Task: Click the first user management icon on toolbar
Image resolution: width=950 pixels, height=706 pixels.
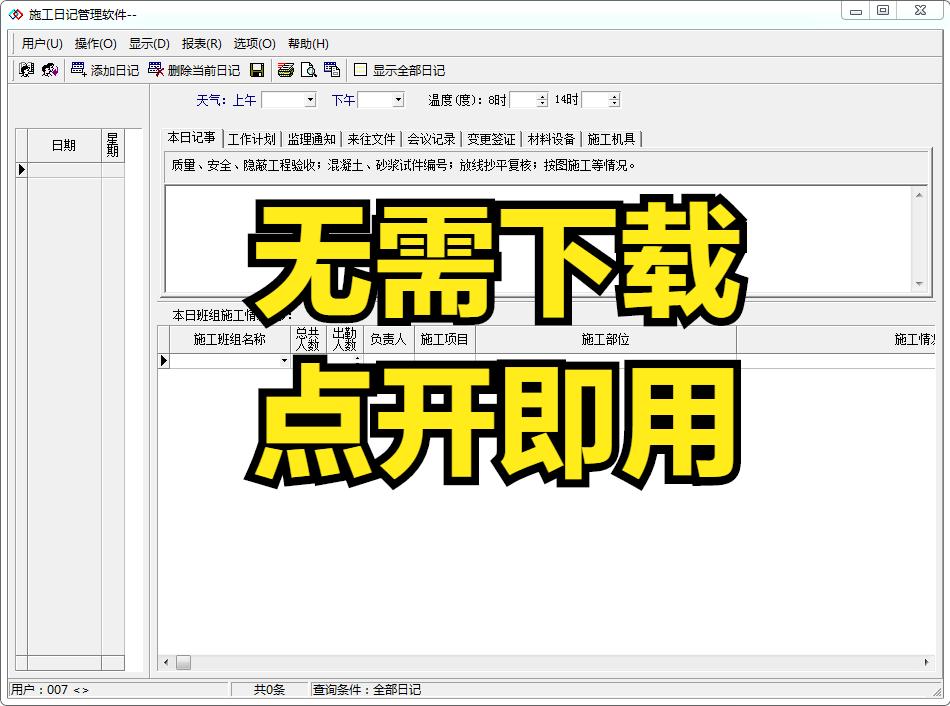Action: pyautogui.click(x=24, y=70)
